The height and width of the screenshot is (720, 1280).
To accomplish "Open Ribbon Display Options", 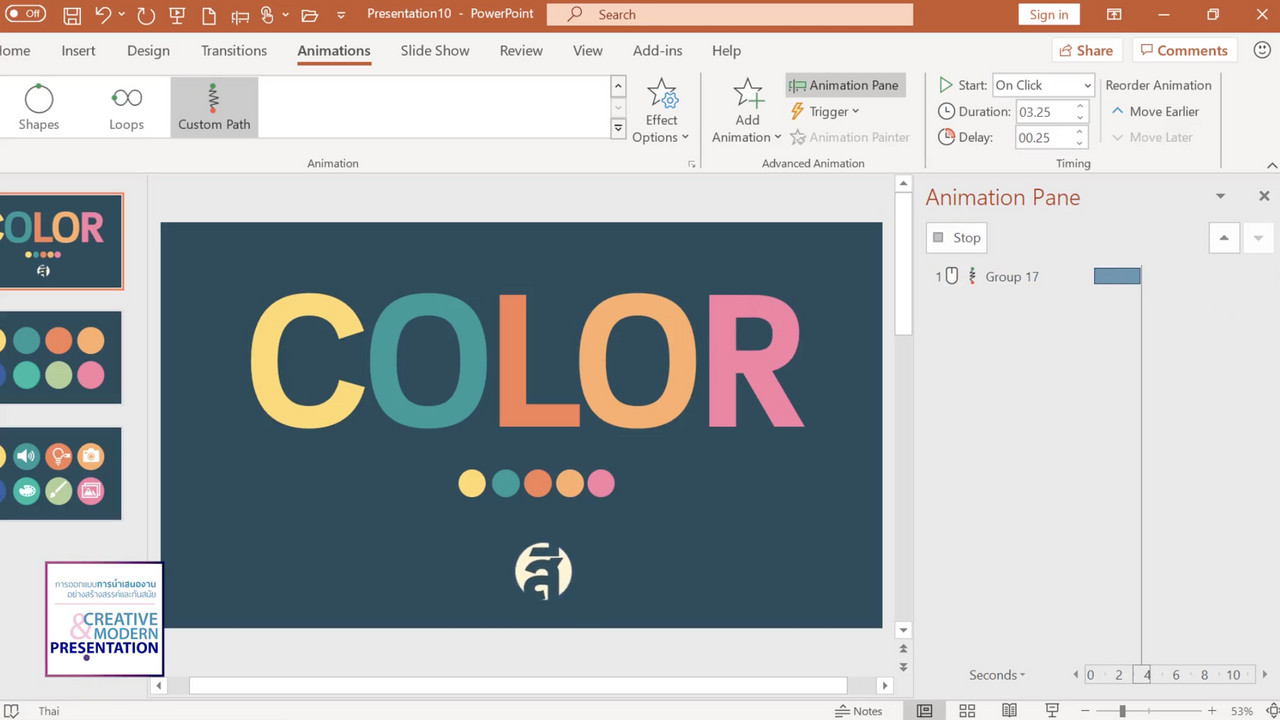I will 1115,14.
